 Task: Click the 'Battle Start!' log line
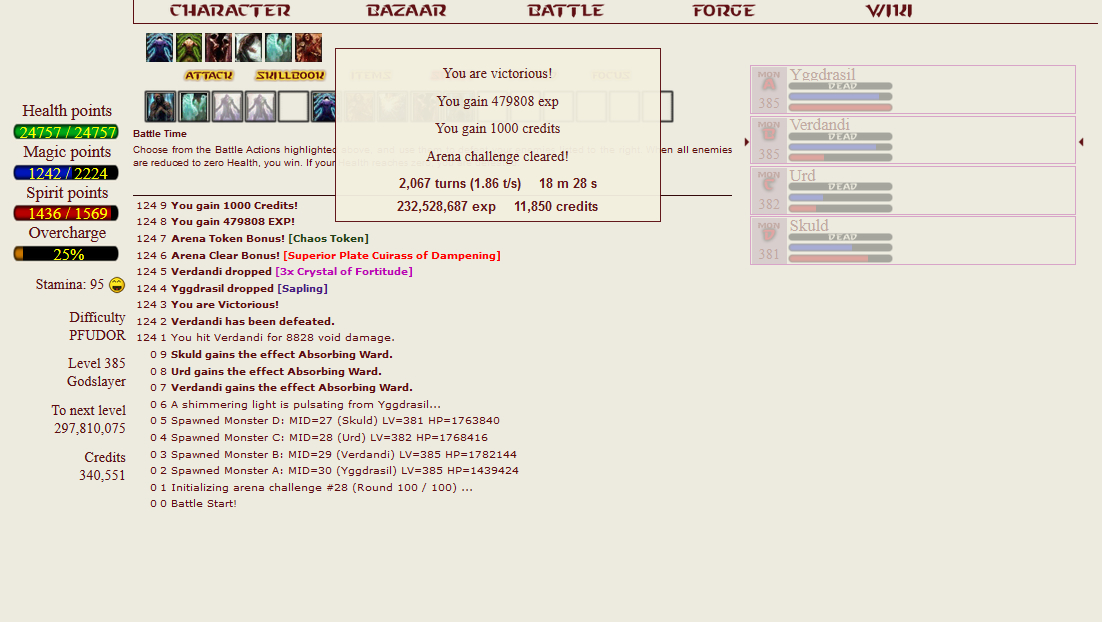click(x=204, y=503)
